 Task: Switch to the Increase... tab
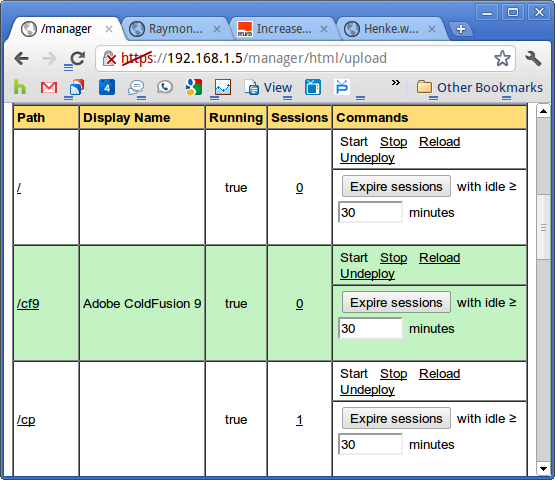[283, 29]
